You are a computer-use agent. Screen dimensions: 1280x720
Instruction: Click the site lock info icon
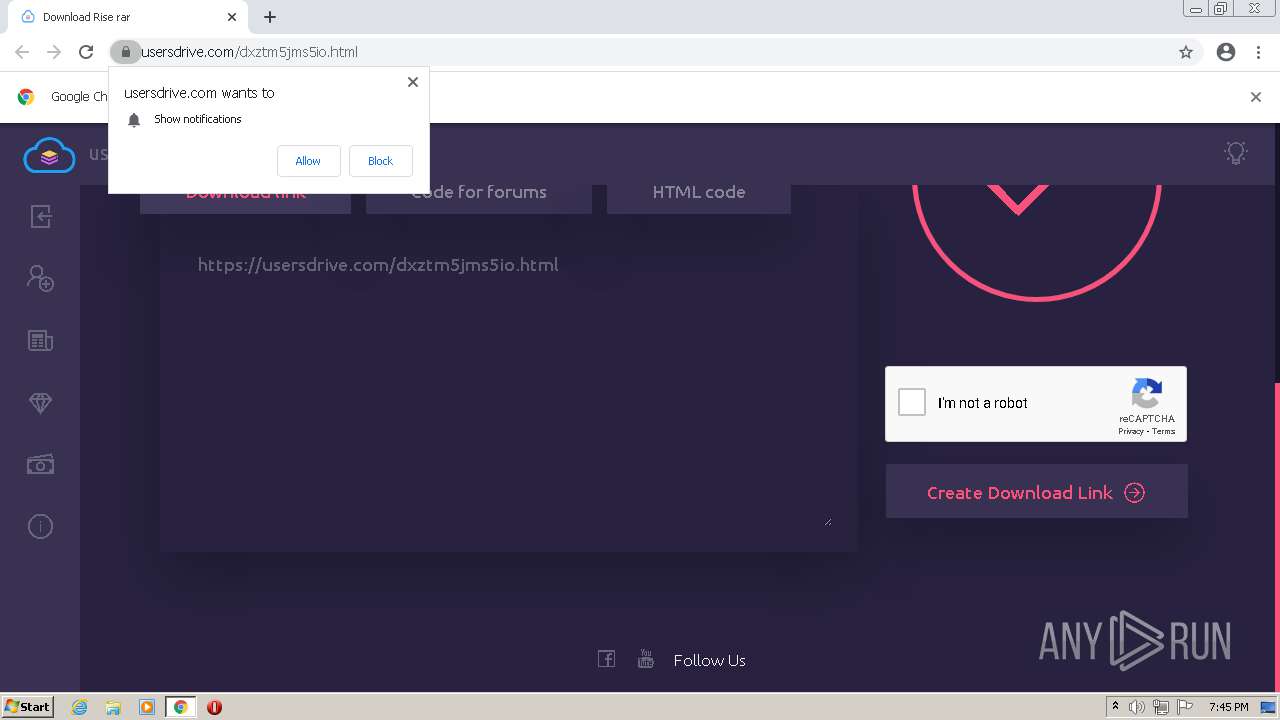pyautogui.click(x=125, y=52)
